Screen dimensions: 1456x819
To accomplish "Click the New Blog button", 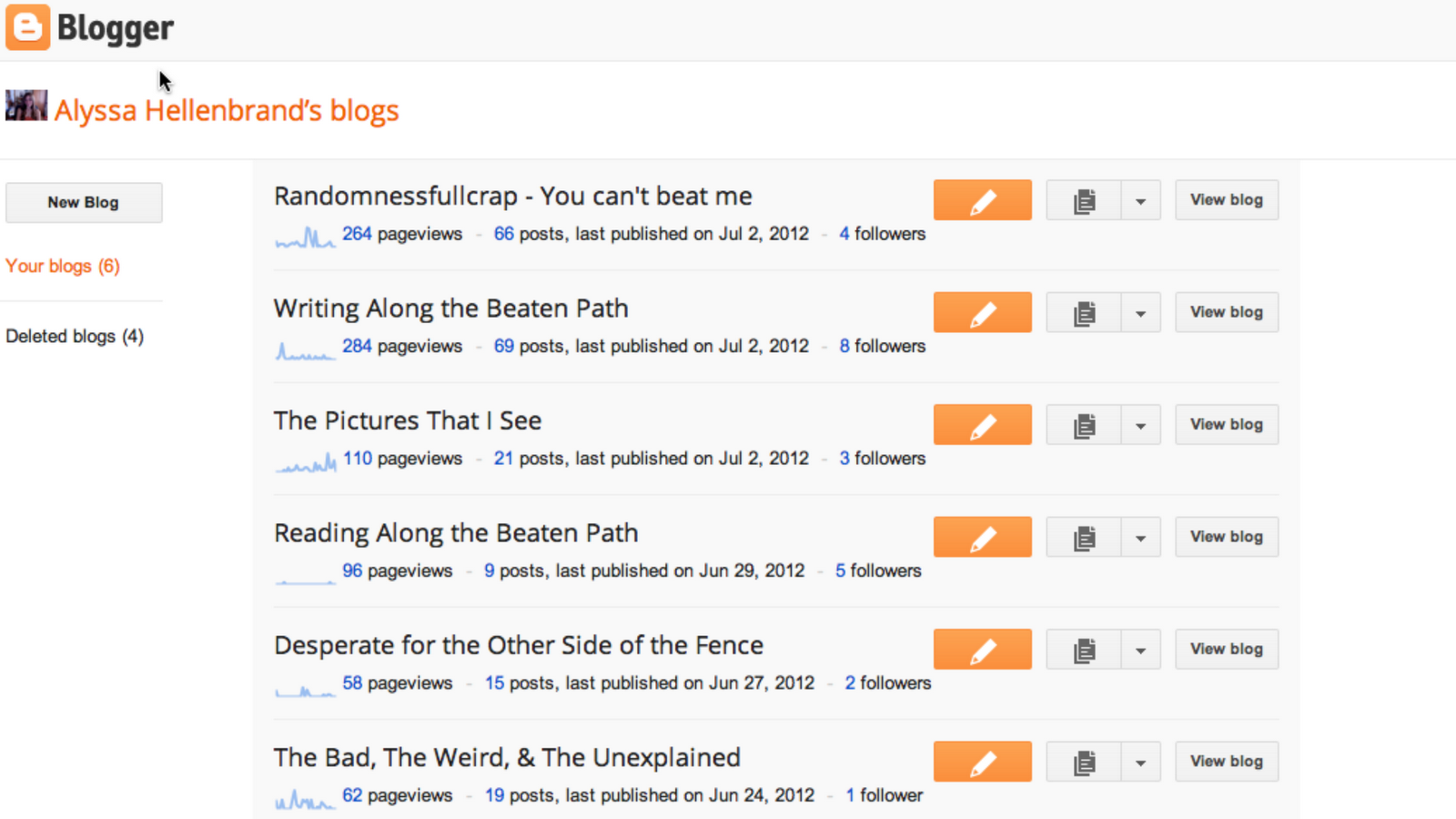I will click(84, 202).
